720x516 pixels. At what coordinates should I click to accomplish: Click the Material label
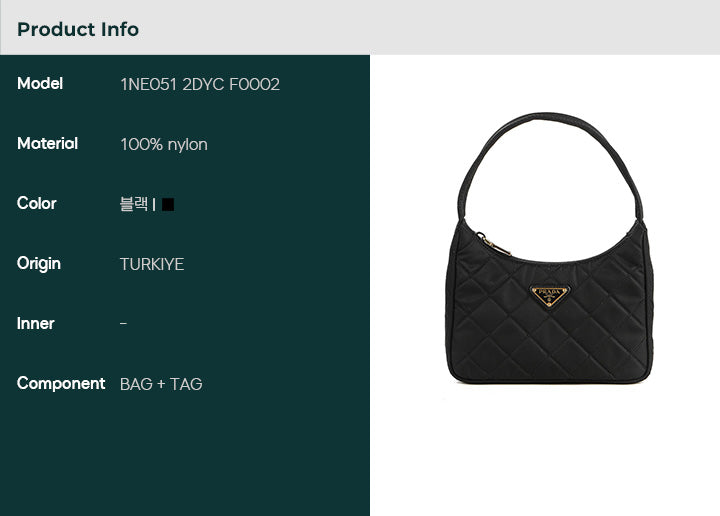[47, 143]
